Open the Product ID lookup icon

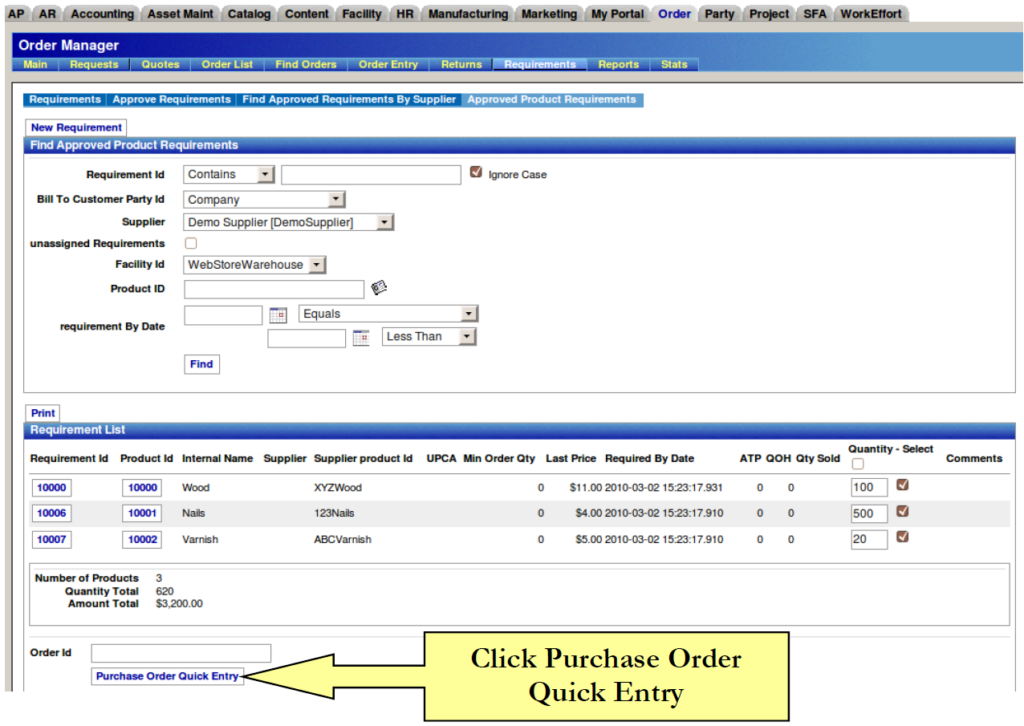[379, 288]
